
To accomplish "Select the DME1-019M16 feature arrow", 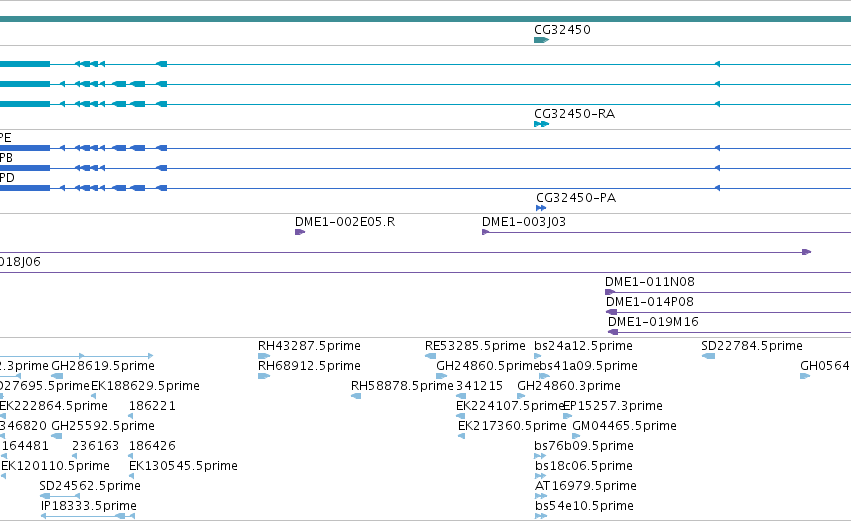I will click(x=613, y=332).
